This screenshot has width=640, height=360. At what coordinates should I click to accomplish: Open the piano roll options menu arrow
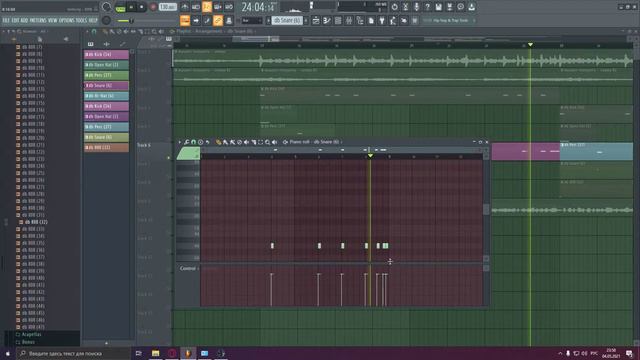coord(180,142)
